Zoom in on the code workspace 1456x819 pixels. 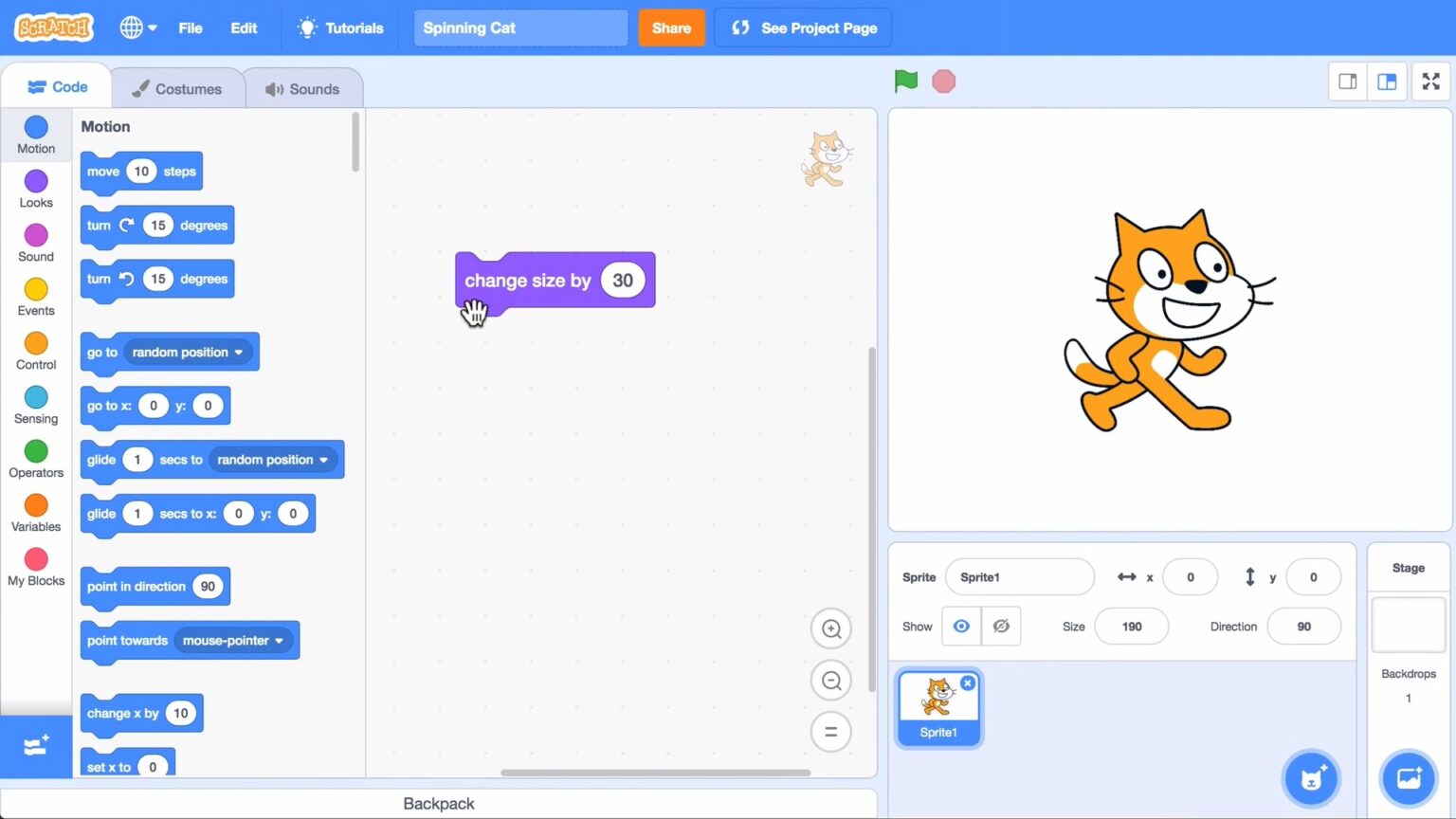831,628
